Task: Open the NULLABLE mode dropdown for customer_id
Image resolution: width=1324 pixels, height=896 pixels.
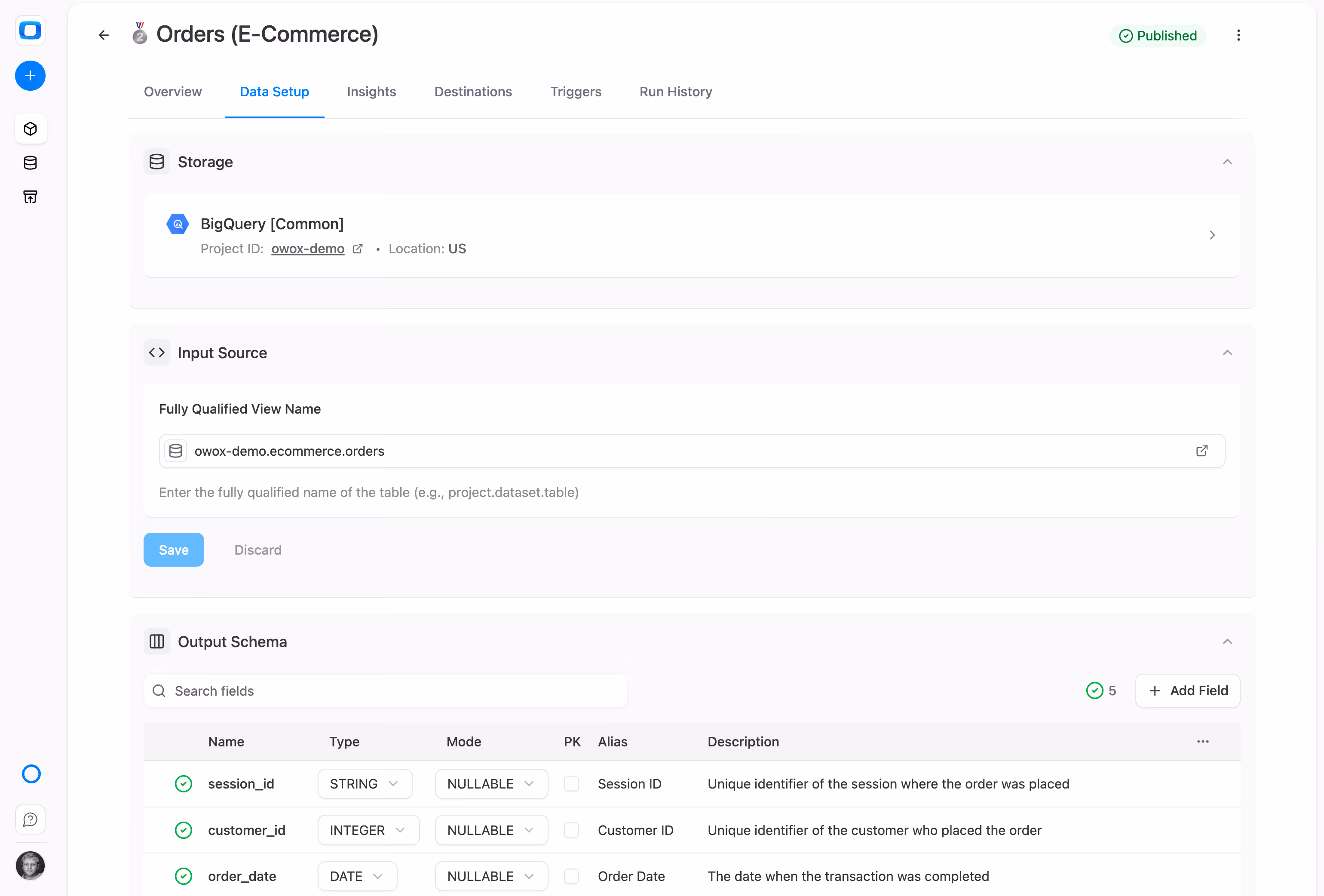Action: pyautogui.click(x=491, y=830)
